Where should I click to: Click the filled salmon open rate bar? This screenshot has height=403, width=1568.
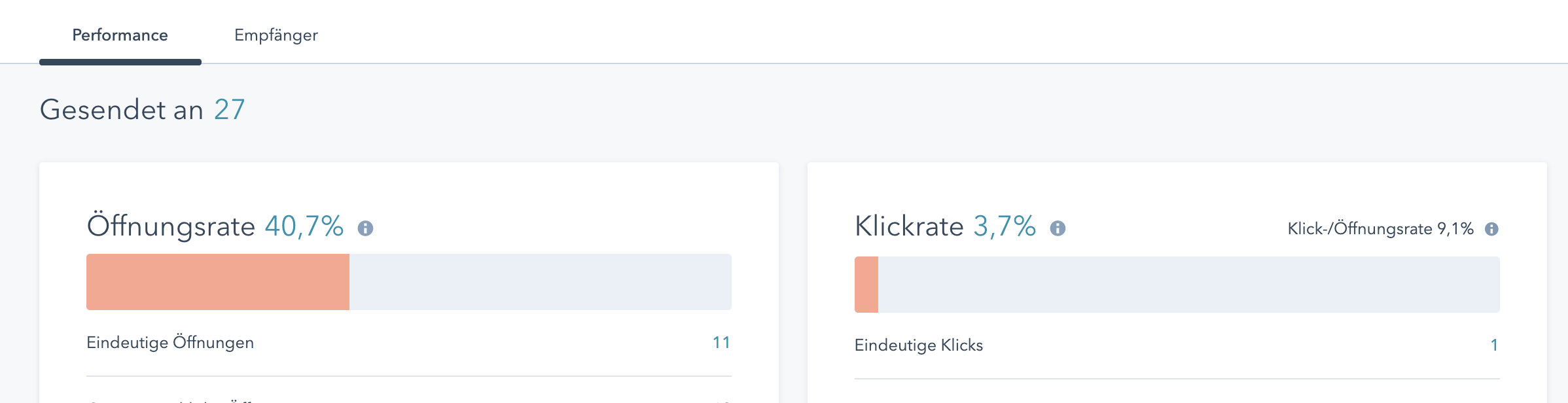click(218, 282)
